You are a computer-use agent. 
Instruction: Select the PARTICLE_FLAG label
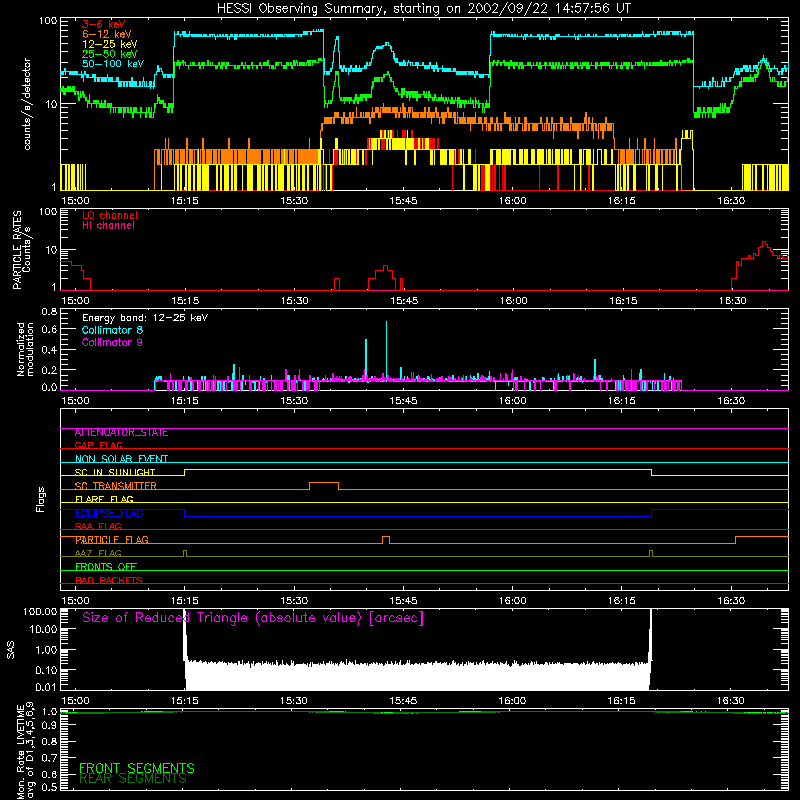(112, 540)
